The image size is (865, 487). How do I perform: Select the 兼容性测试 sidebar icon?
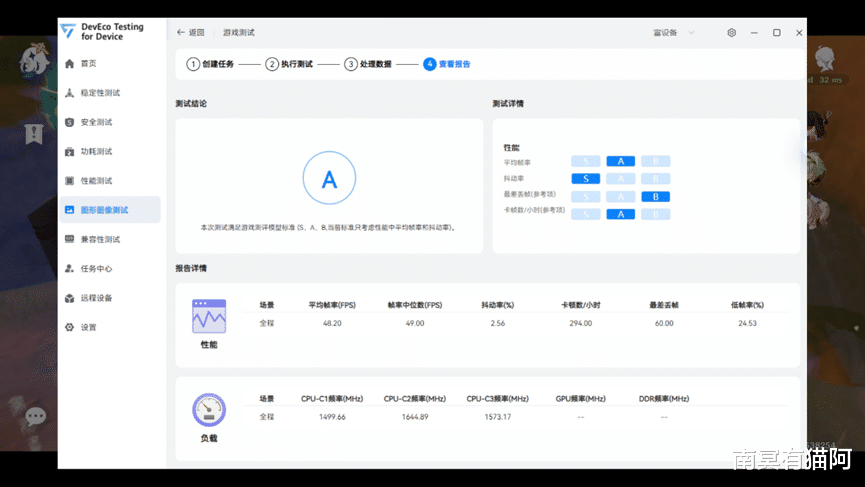coord(70,239)
